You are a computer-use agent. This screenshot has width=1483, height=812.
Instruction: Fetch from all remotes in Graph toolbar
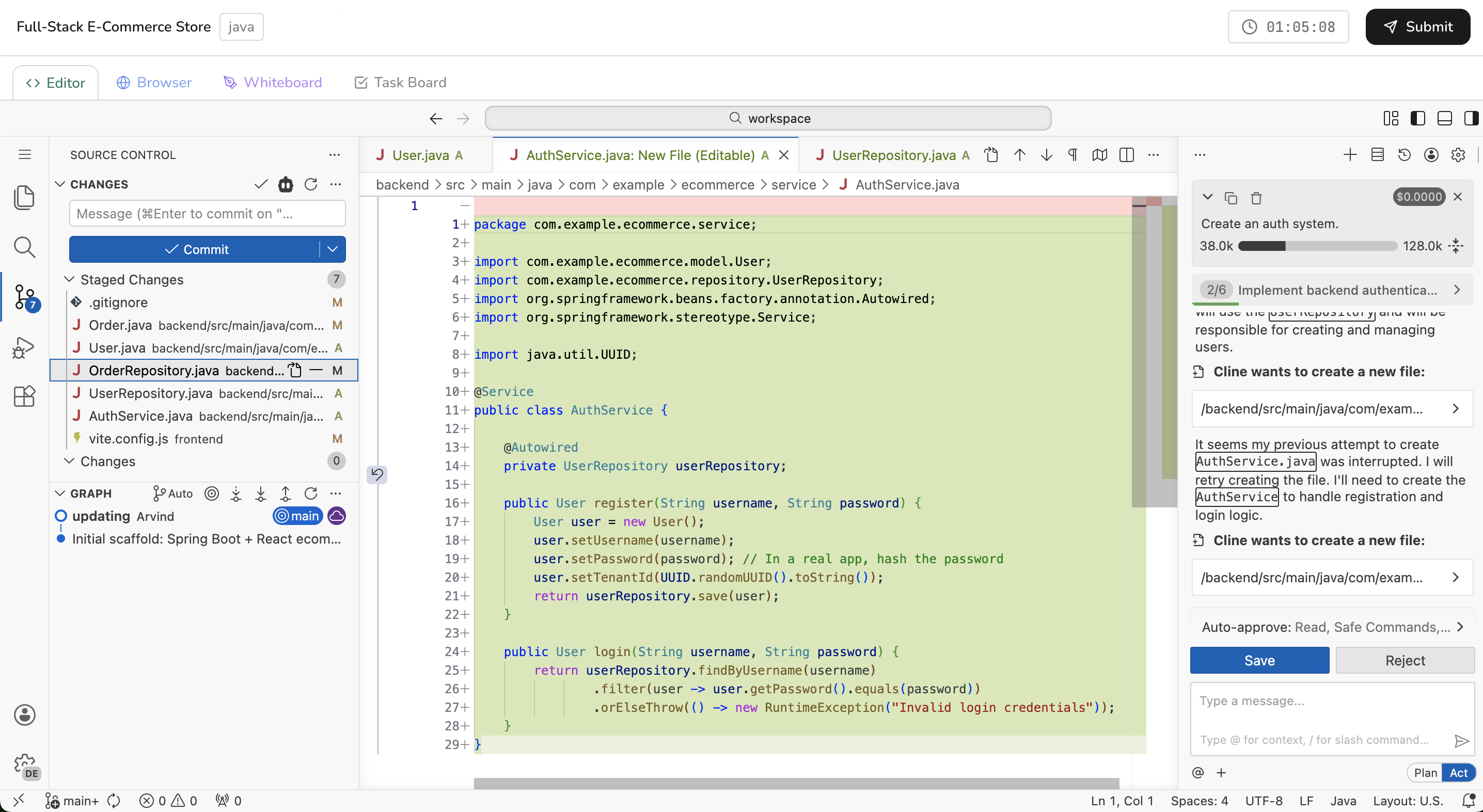pos(235,494)
